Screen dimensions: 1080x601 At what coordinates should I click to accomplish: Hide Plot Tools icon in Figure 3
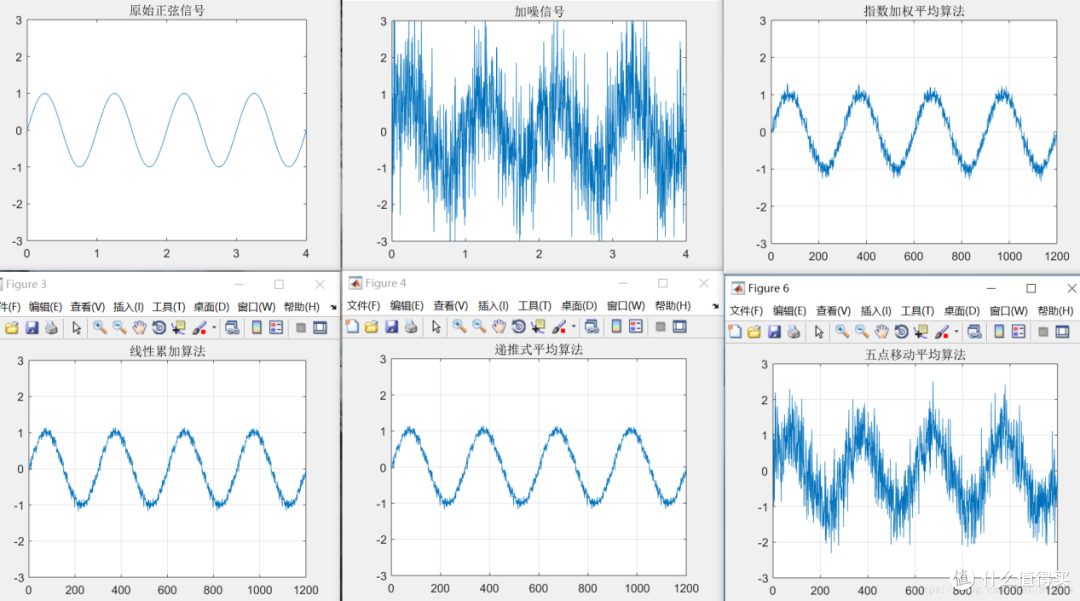click(300, 328)
